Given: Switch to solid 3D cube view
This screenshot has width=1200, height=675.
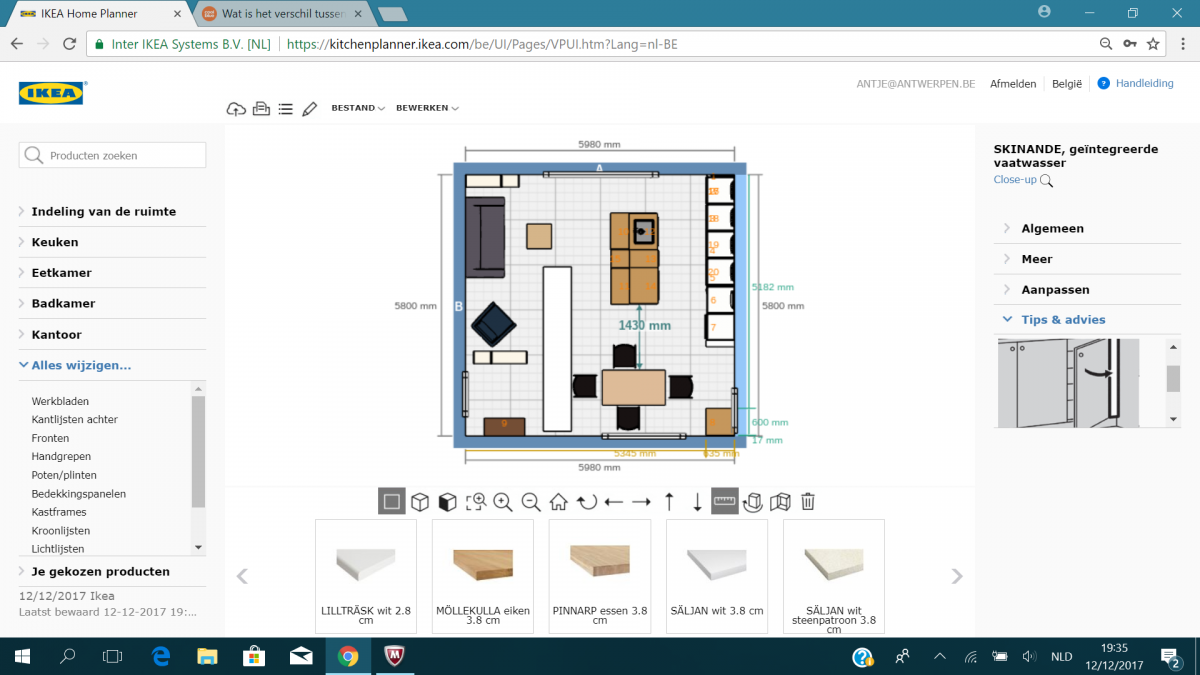Looking at the screenshot, I should coord(448,502).
